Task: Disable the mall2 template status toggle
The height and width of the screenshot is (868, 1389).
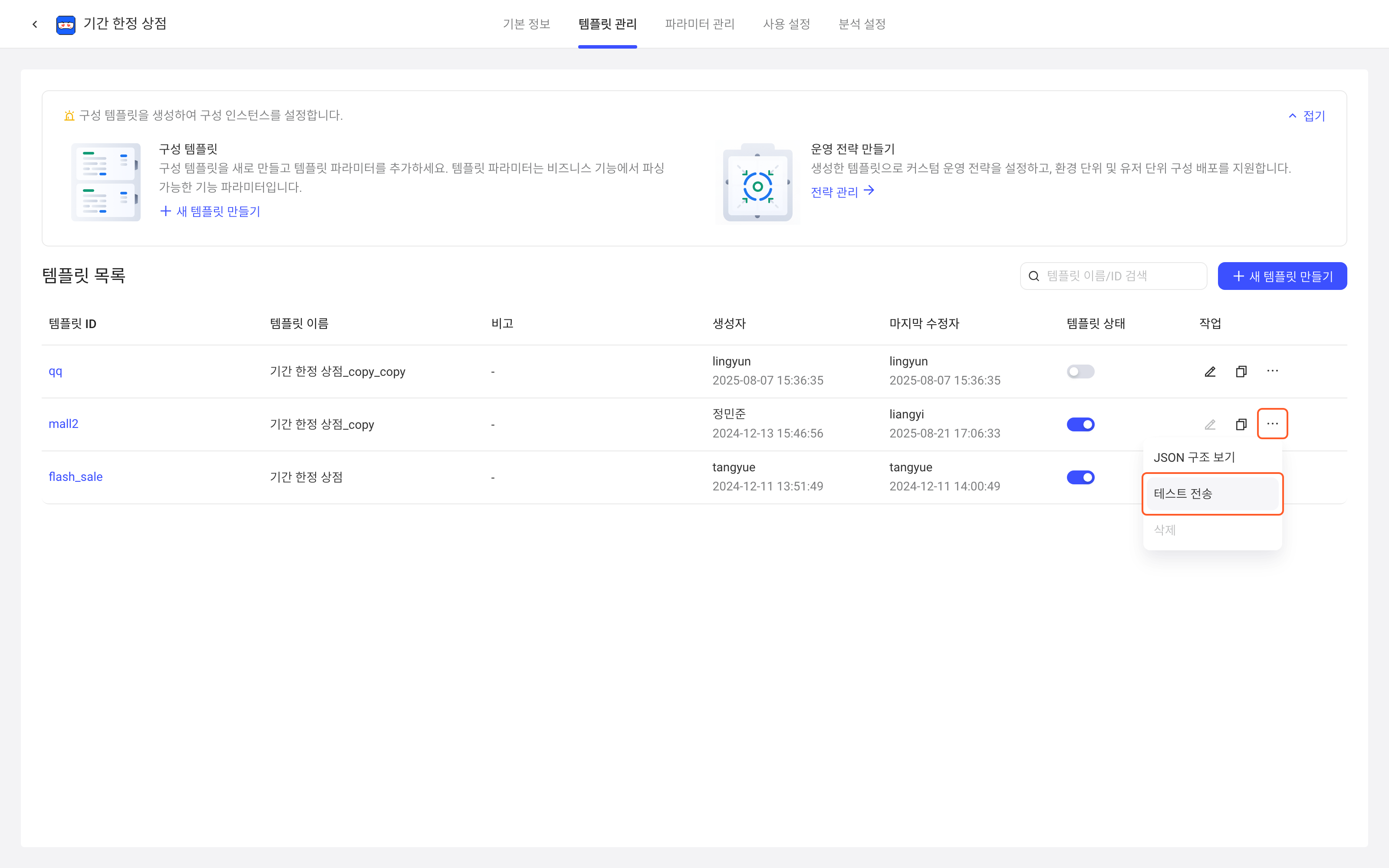Action: point(1080,424)
